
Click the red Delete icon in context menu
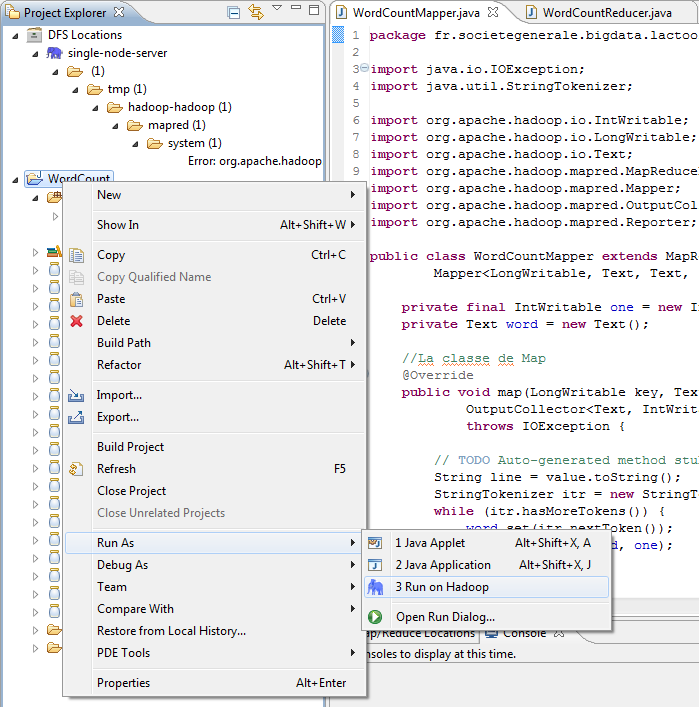coord(77,321)
